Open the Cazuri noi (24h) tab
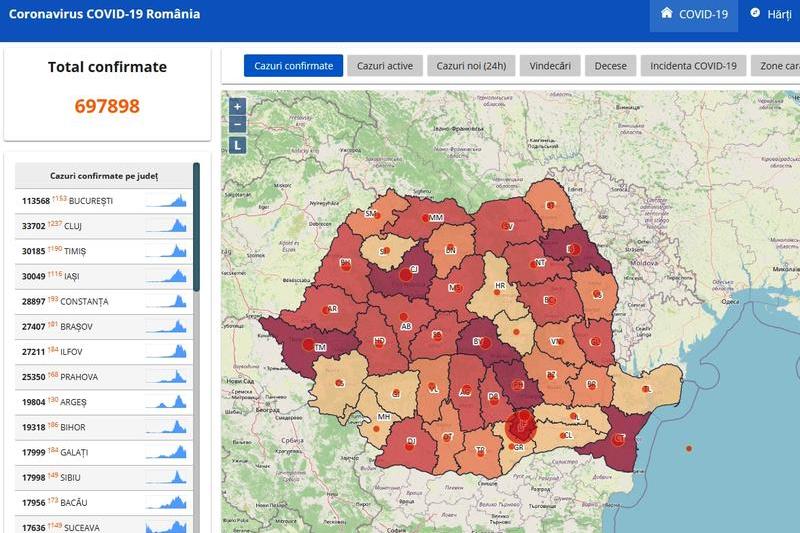 coord(470,66)
